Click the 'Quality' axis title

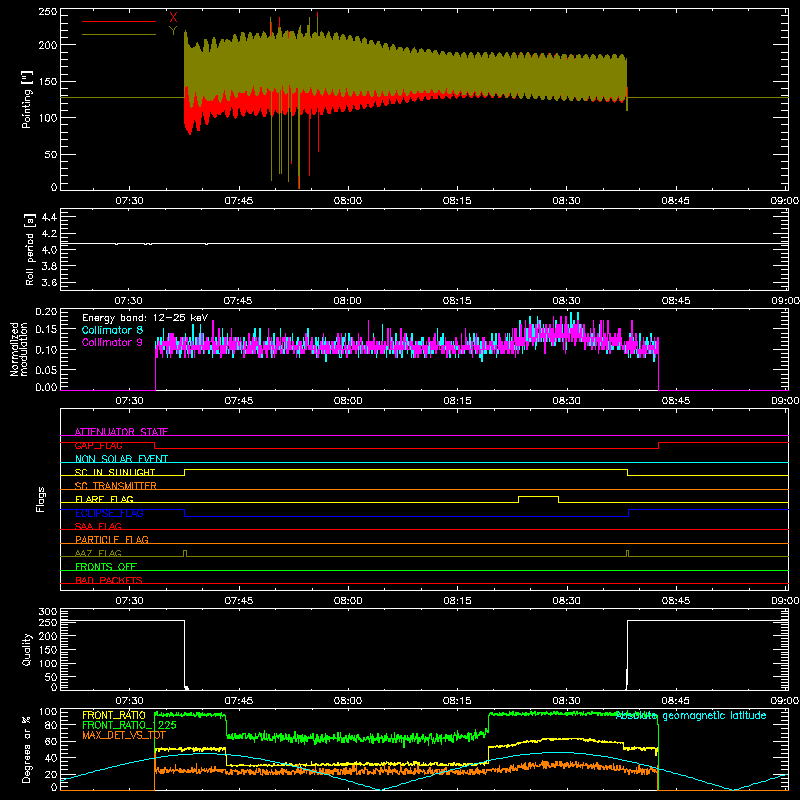click(x=27, y=649)
